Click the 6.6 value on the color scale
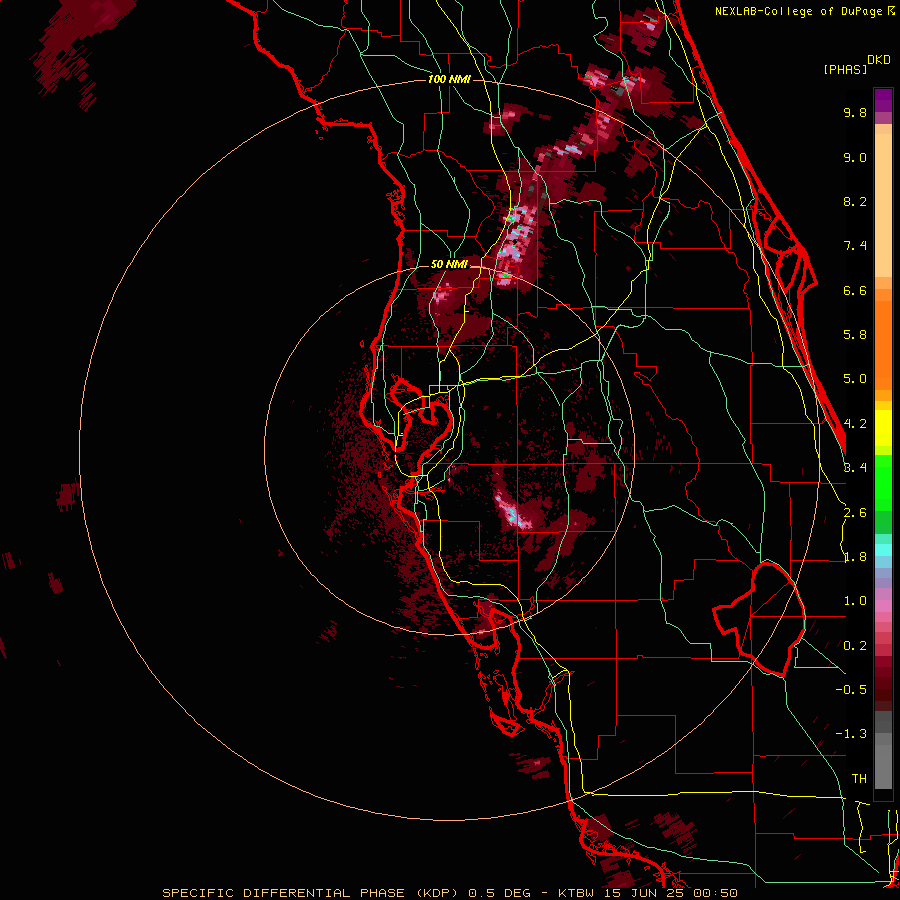Image resolution: width=900 pixels, height=900 pixels. click(855, 290)
